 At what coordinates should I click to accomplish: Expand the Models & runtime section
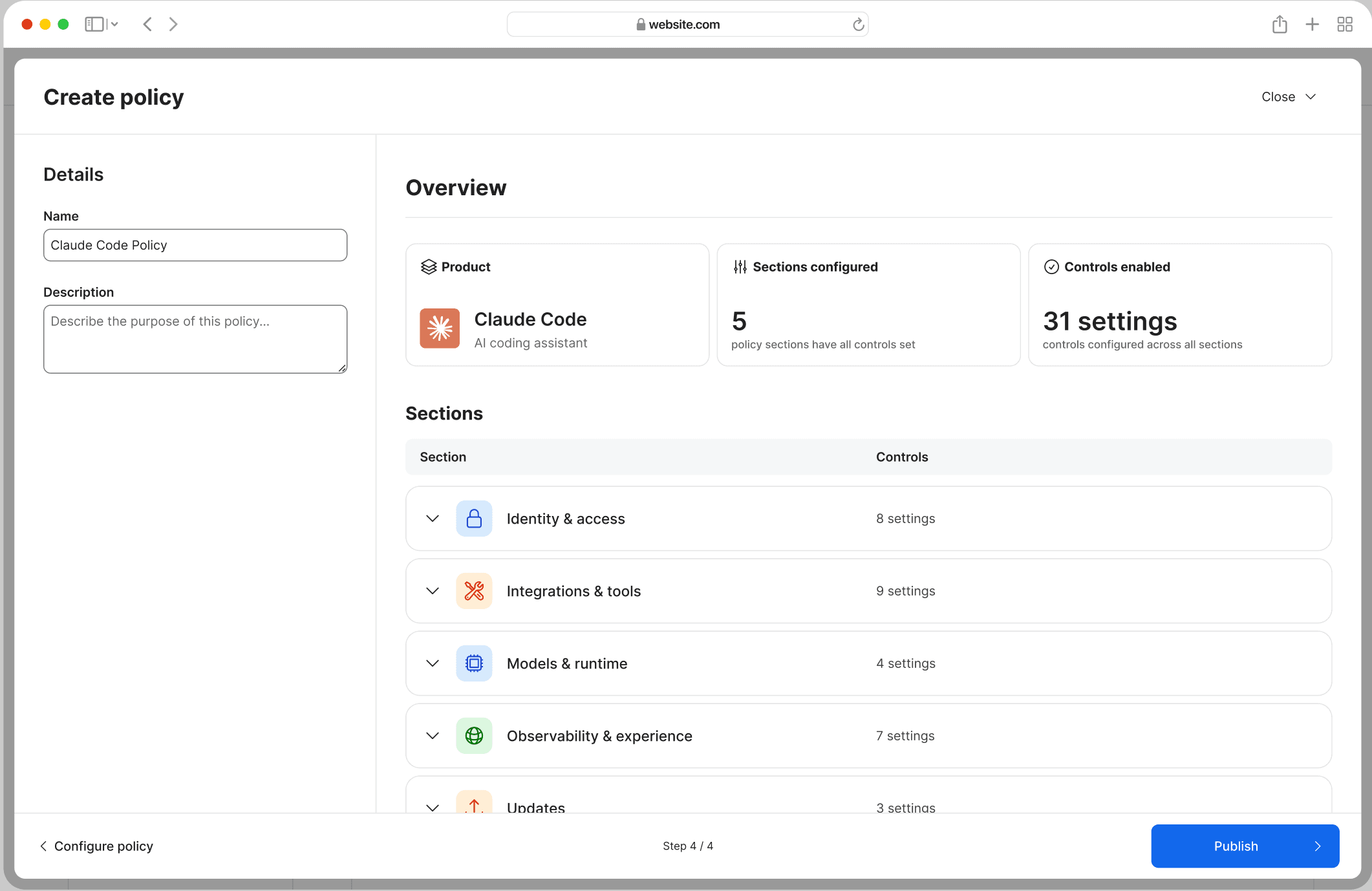click(433, 663)
